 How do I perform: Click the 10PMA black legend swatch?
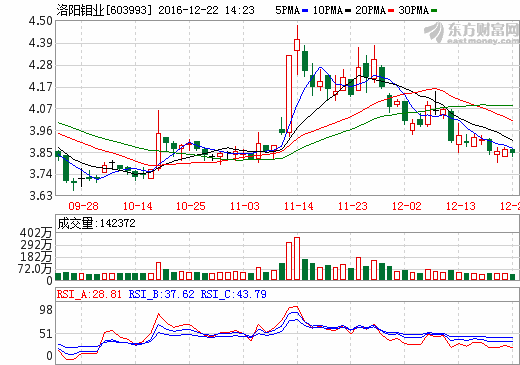(x=348, y=11)
